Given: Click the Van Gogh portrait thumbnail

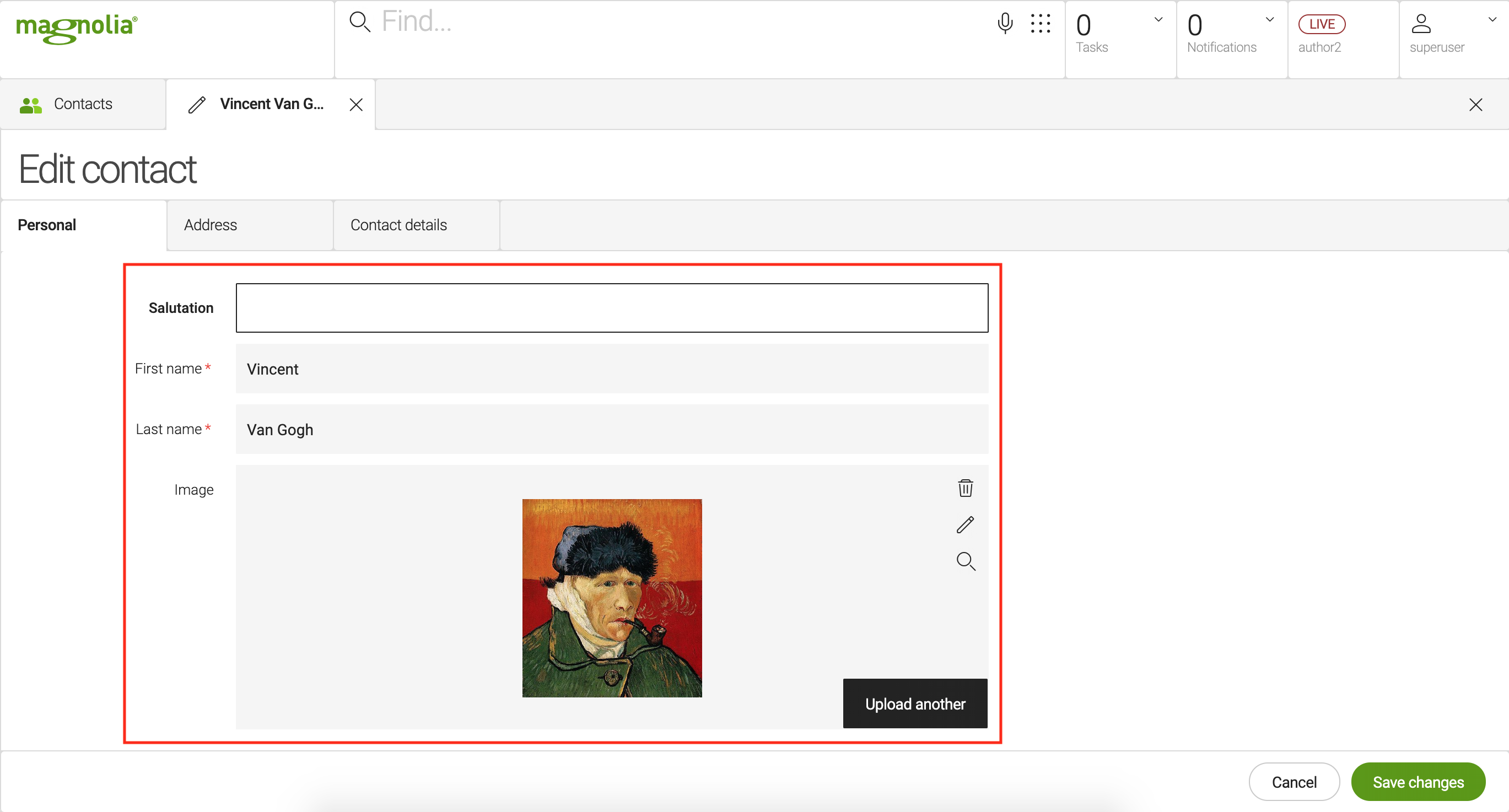Looking at the screenshot, I should point(612,598).
